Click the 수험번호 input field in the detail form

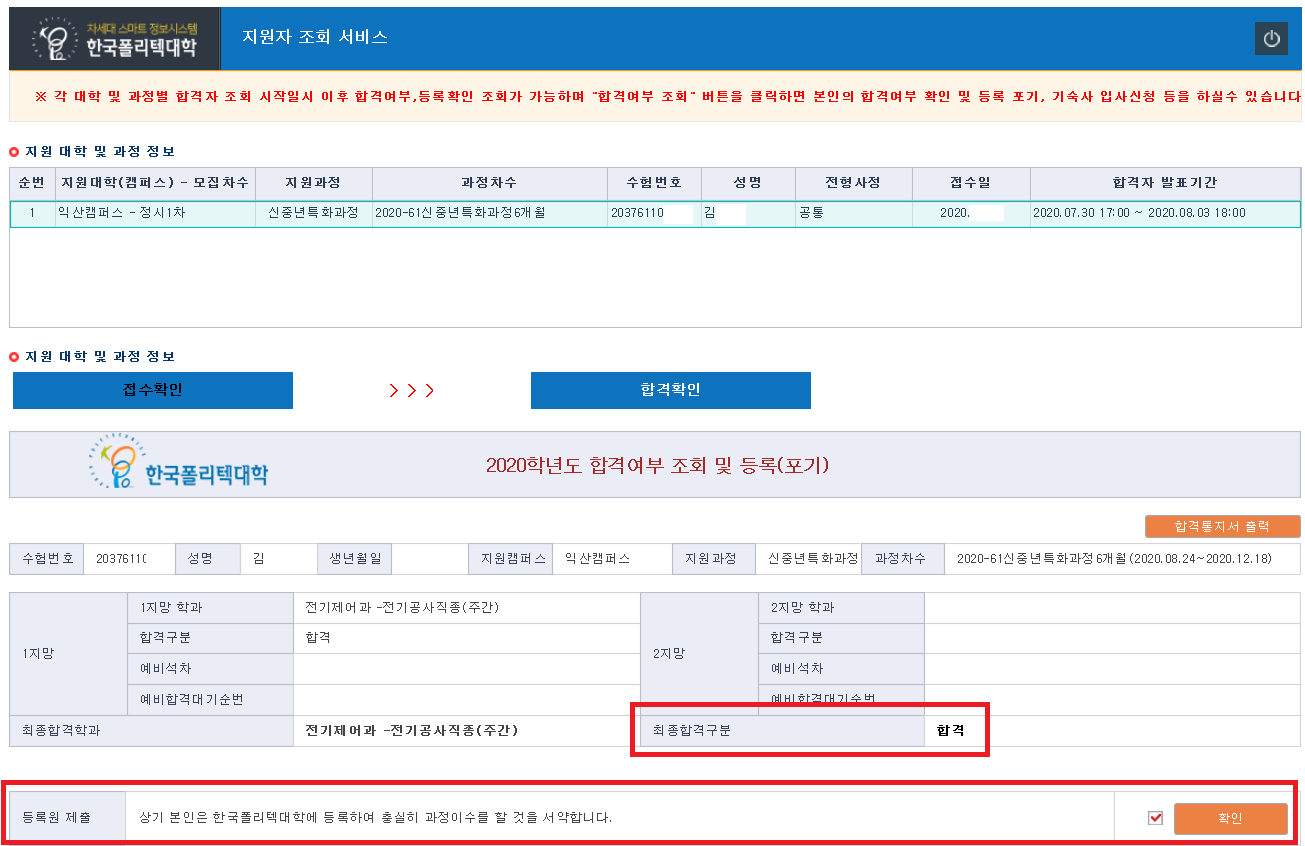click(x=129, y=559)
